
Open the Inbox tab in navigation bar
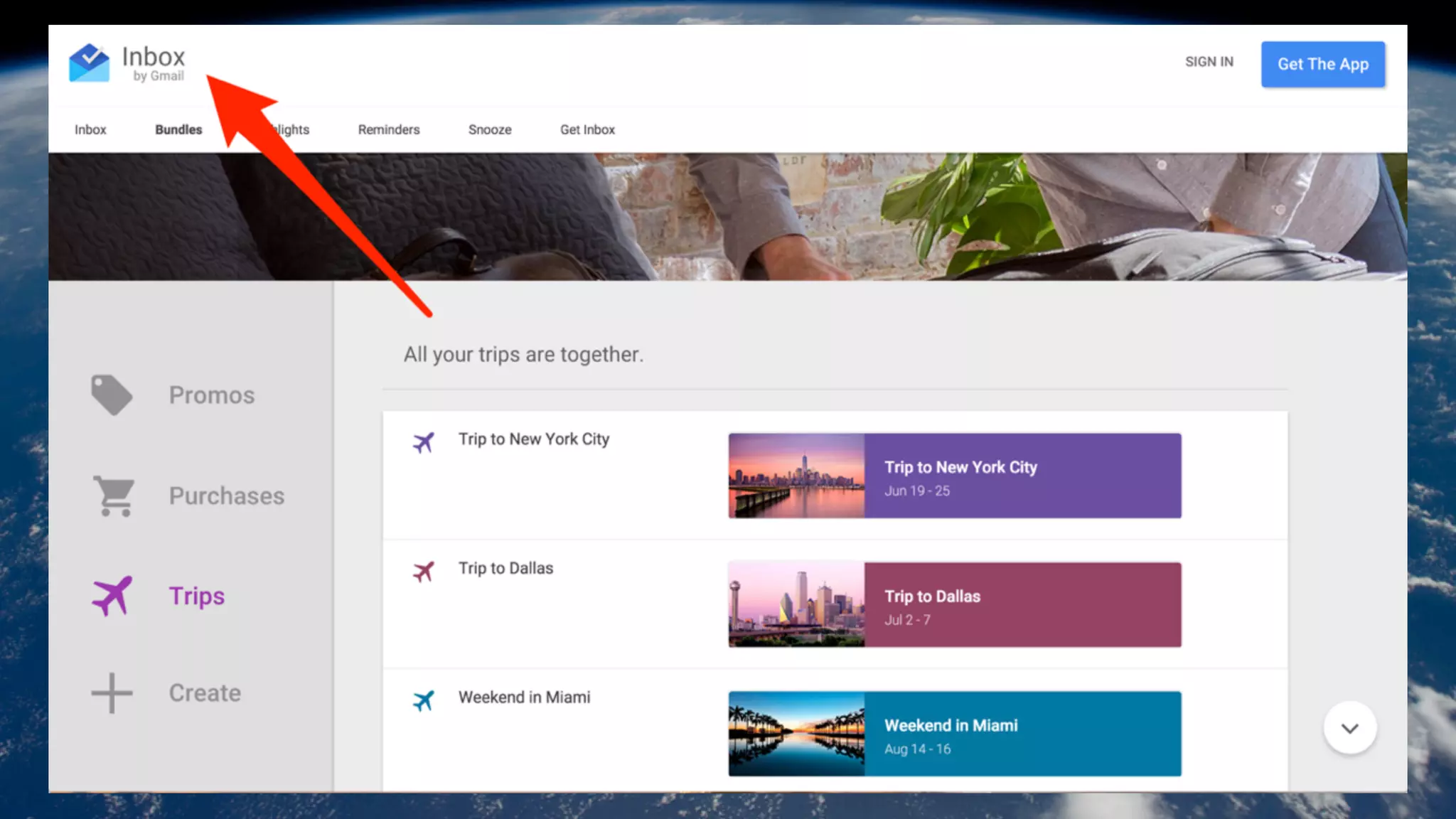tap(90, 129)
